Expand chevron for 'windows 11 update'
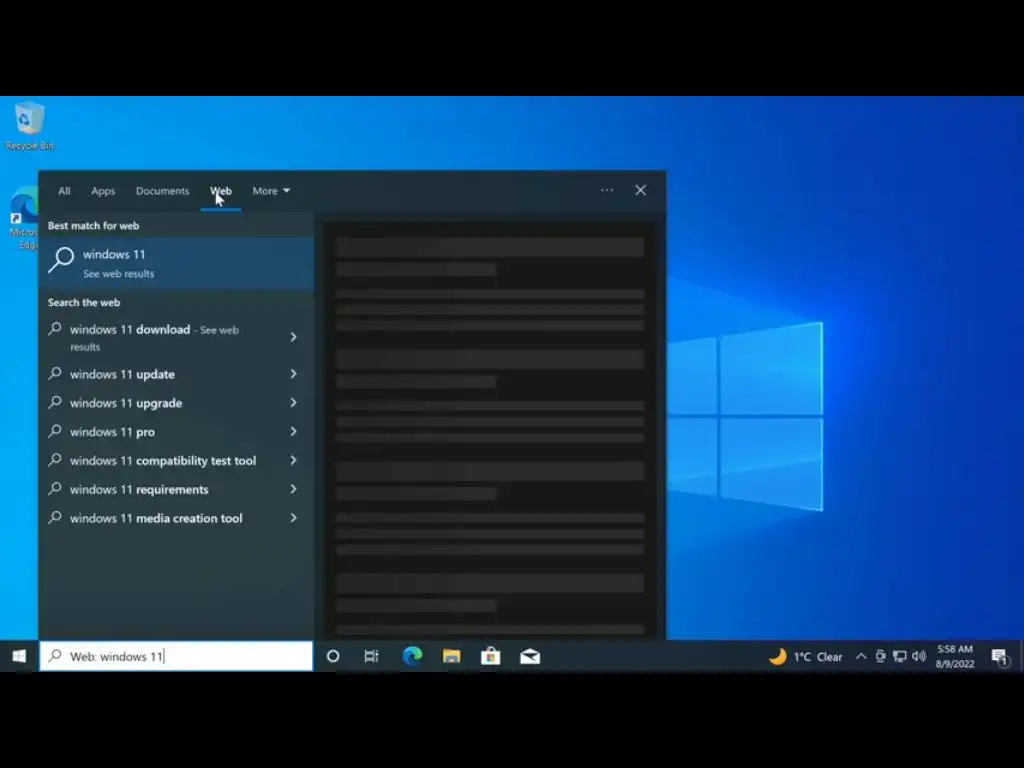Image resolution: width=1024 pixels, height=768 pixels. [x=293, y=374]
